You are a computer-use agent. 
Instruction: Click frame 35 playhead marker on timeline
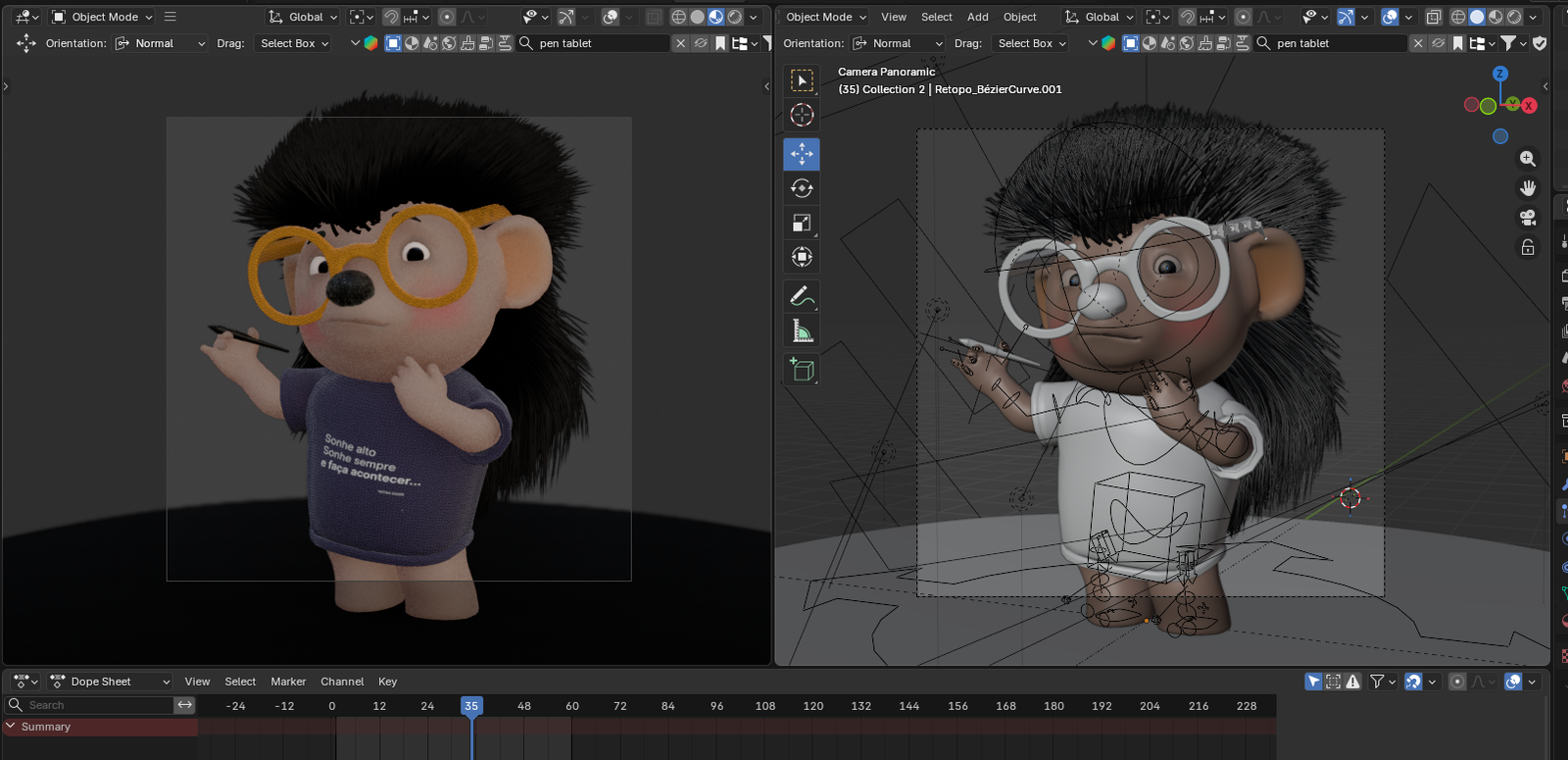coord(471,706)
